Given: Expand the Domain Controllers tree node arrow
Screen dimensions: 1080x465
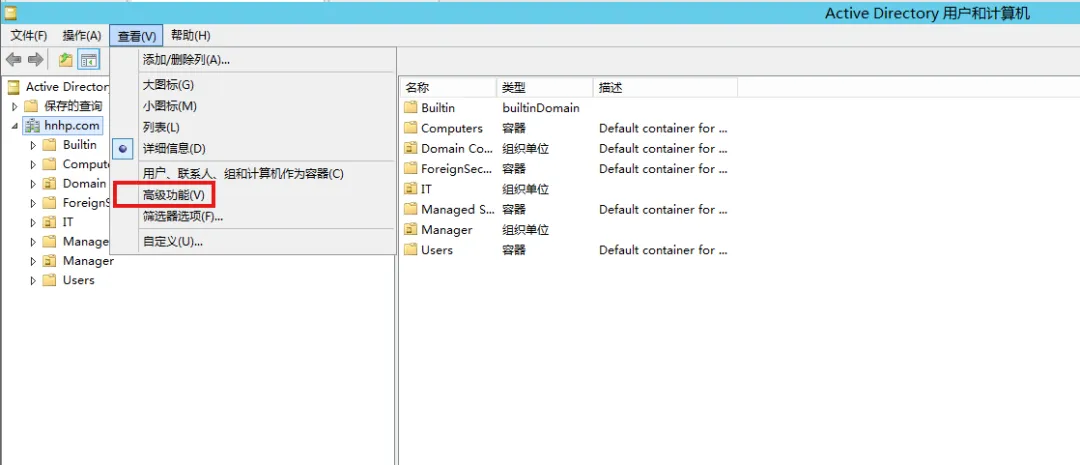Looking at the screenshot, I should [32, 184].
